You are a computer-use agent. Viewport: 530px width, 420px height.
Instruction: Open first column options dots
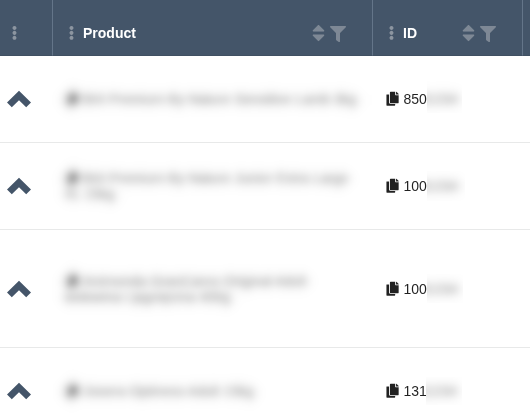pyautogui.click(x=15, y=33)
